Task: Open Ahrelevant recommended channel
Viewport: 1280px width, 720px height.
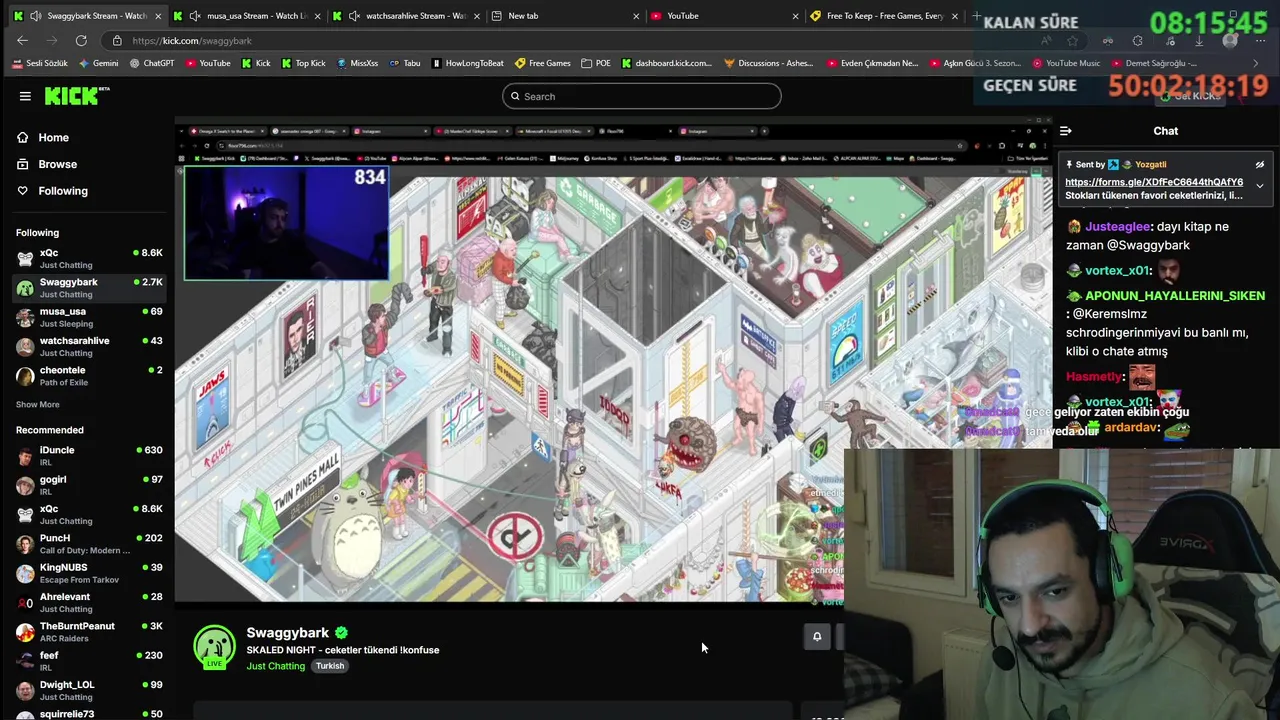Action: pyautogui.click(x=88, y=602)
